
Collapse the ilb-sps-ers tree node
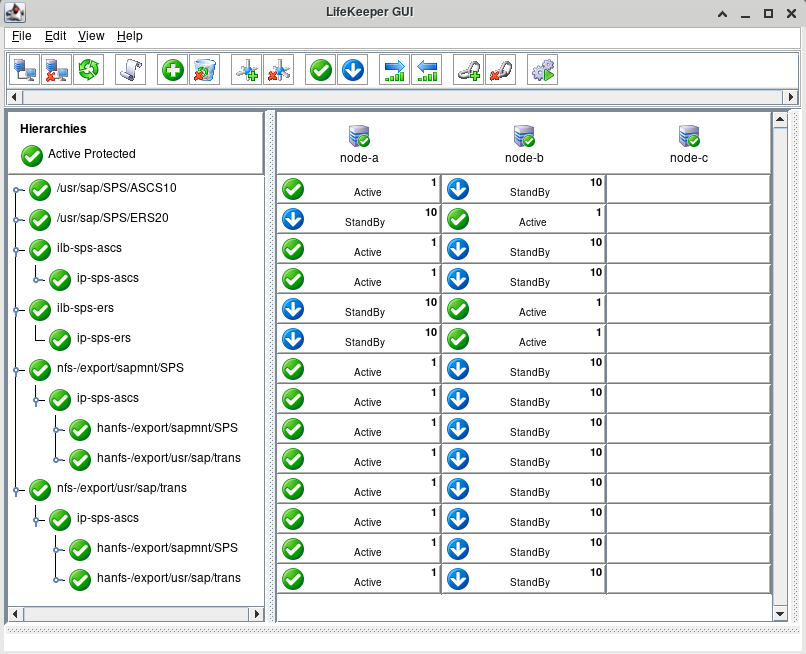16,310
